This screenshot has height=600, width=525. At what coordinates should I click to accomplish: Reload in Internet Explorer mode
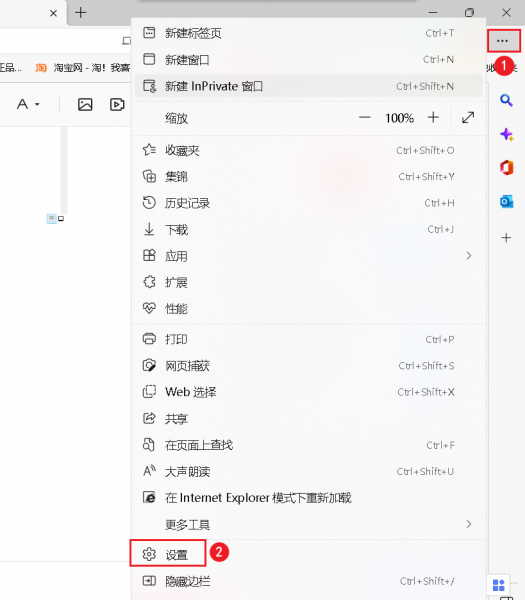coord(308,498)
